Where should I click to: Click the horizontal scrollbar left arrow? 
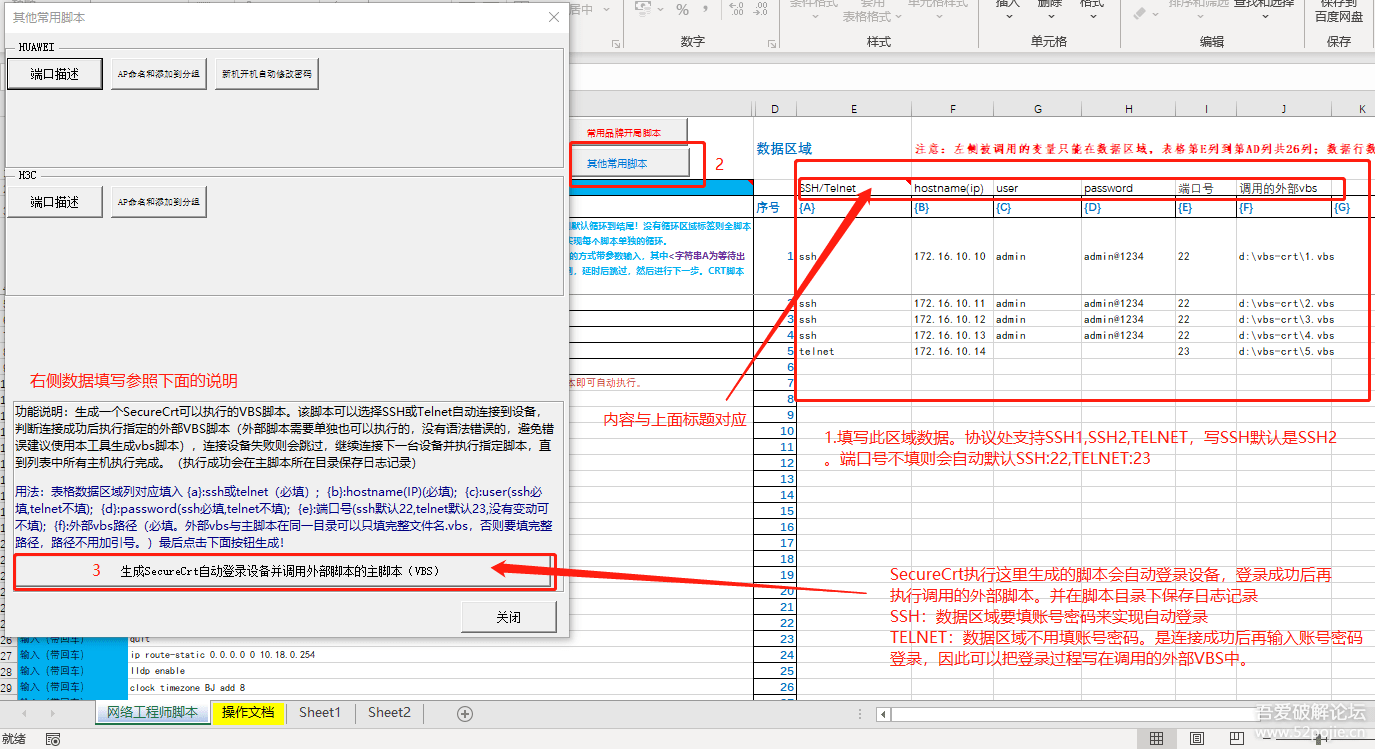point(882,714)
